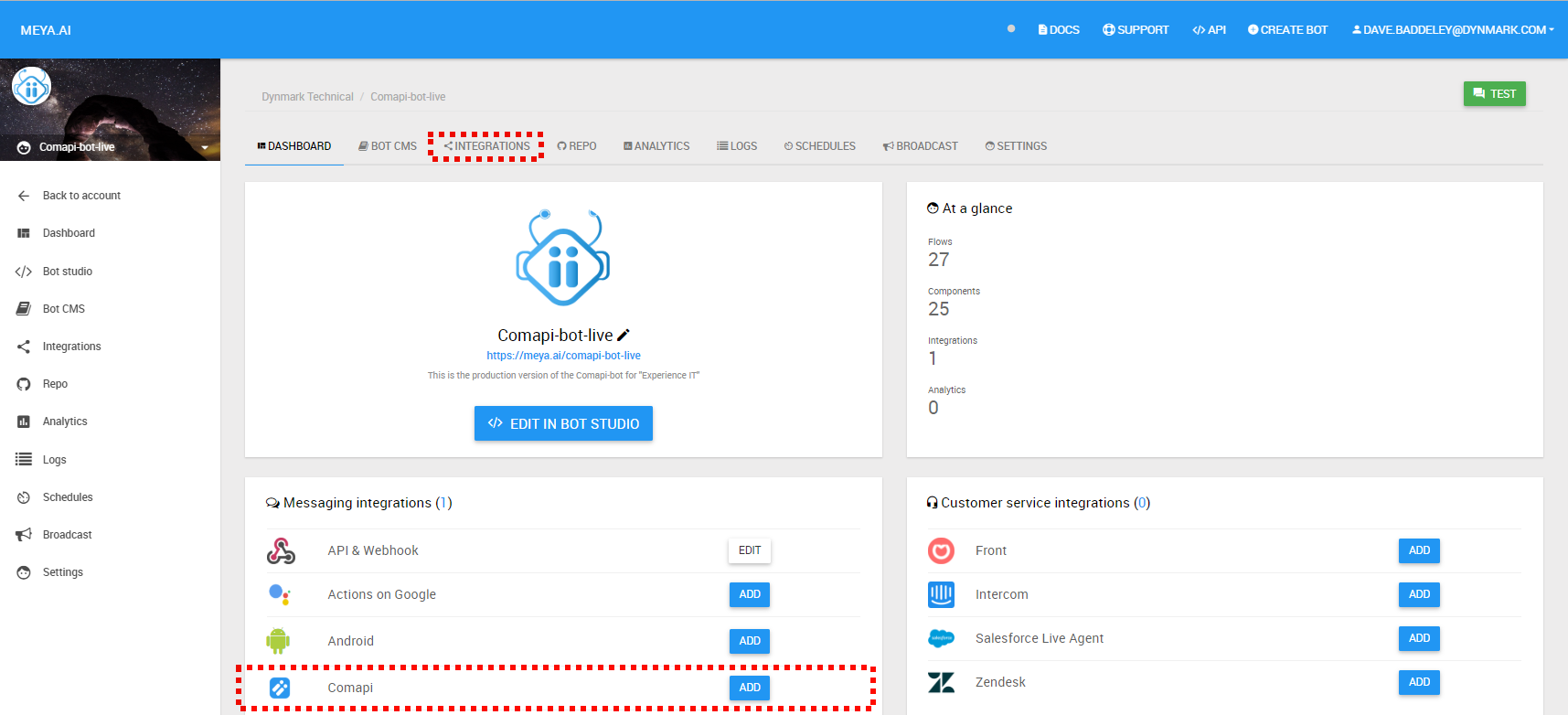This screenshot has width=1568, height=715.
Task: Click the Logs list icon in sidebar
Action: point(24,460)
